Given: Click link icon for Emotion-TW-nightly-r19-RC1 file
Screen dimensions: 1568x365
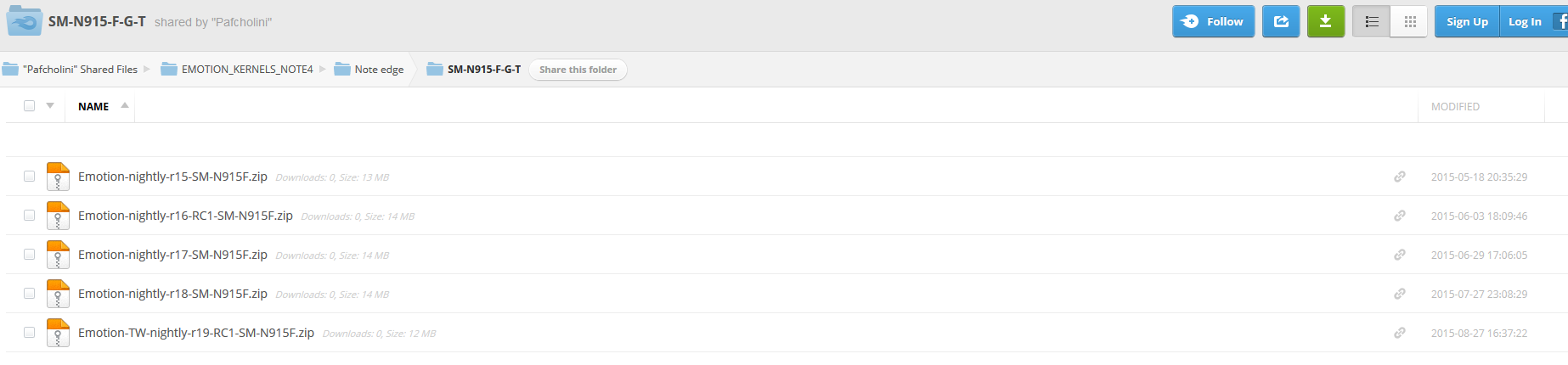Looking at the screenshot, I should (1400, 333).
